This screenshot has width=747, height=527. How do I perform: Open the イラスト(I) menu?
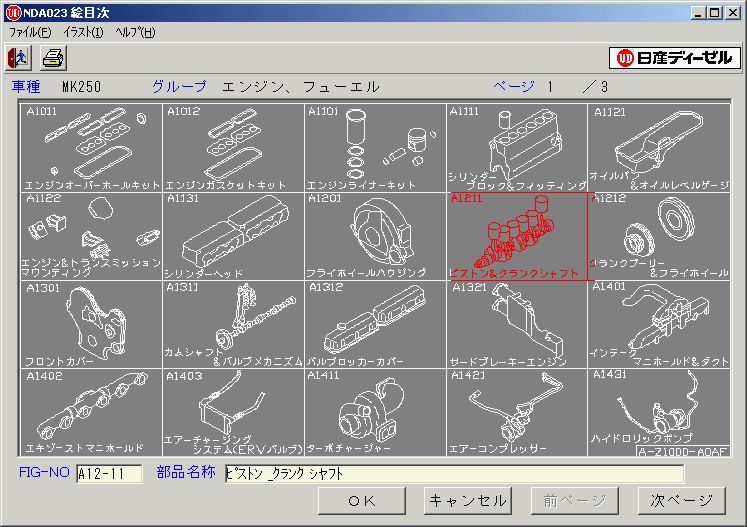pos(83,32)
